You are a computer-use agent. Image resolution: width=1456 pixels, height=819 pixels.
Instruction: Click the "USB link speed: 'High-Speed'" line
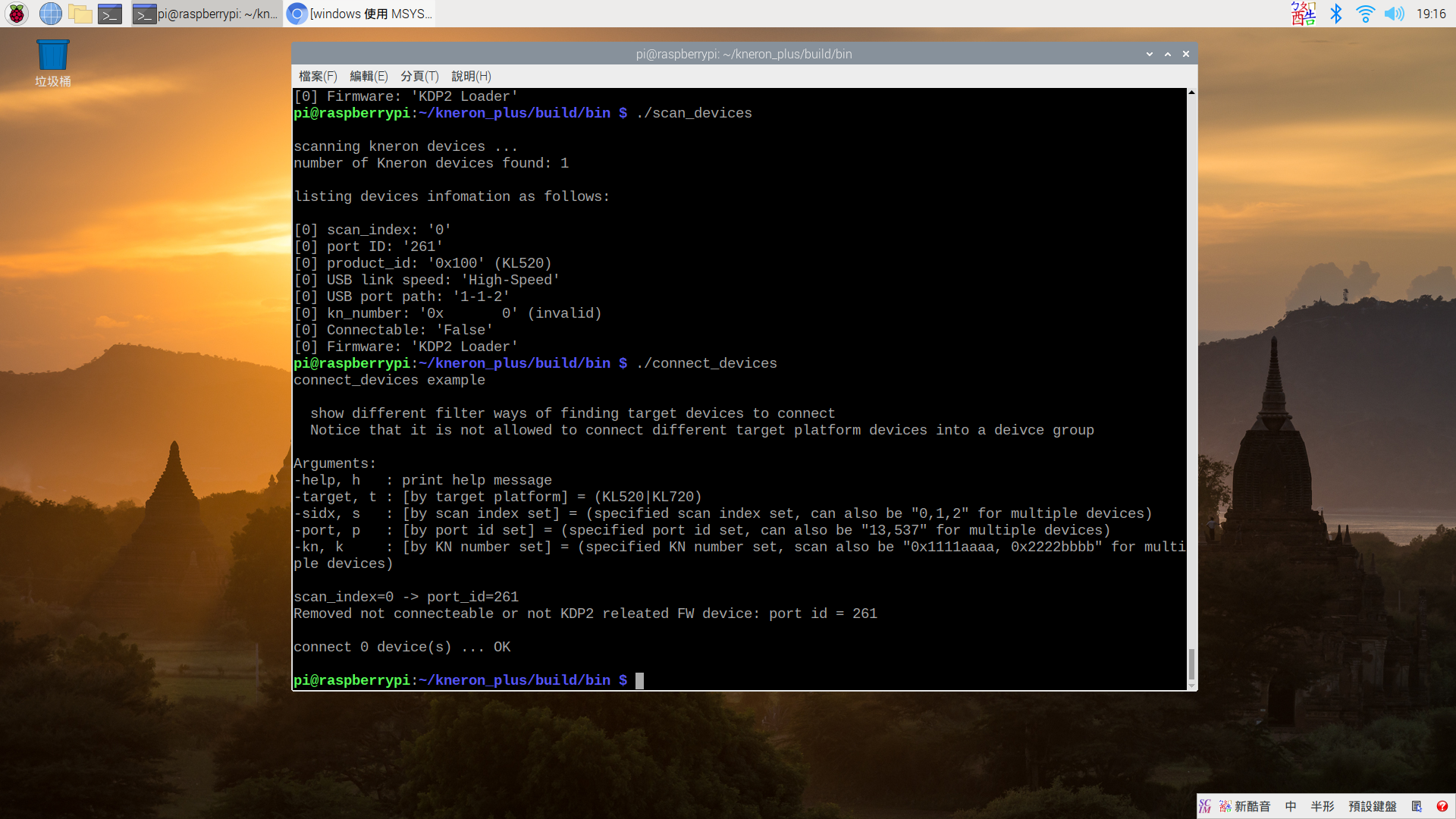coord(427,280)
